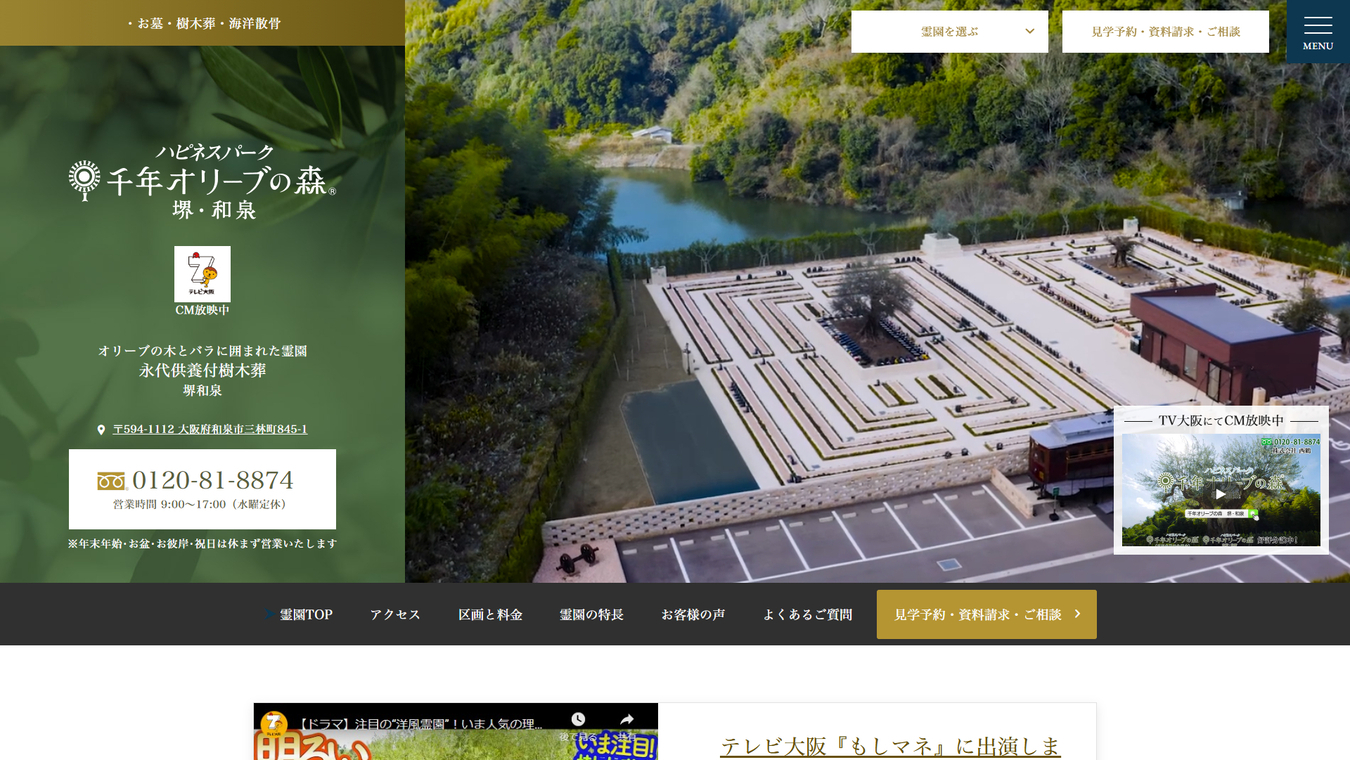Expand the 霊園を選ぶ dropdown
Viewport: 1350px width, 760px height.
coord(949,32)
